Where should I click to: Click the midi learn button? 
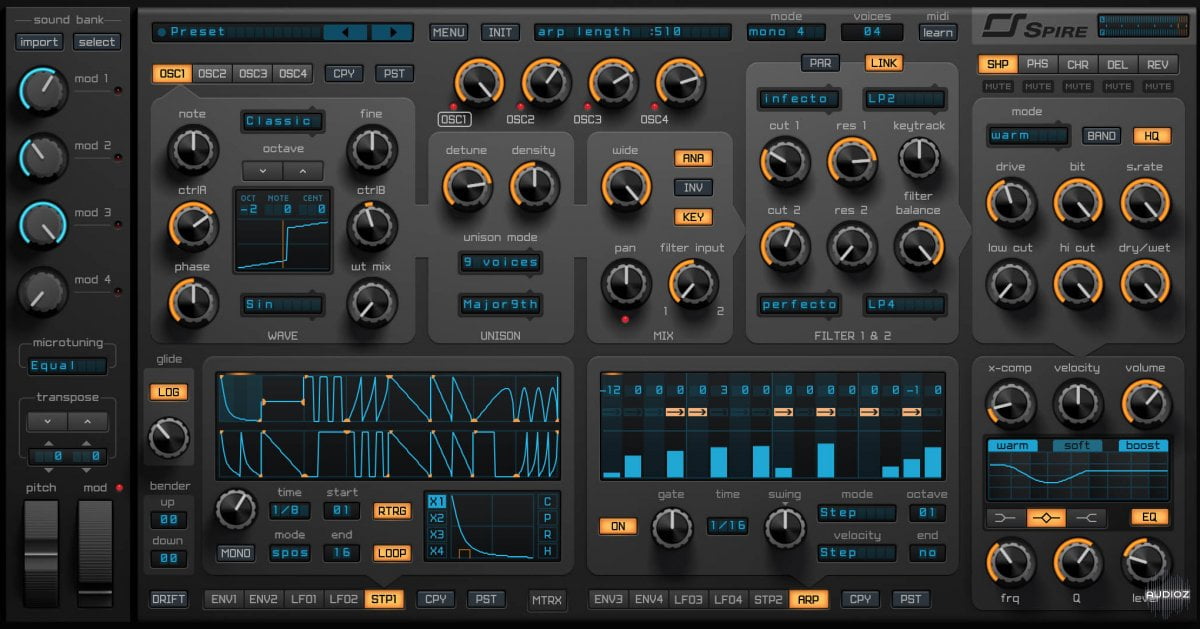pyautogui.click(x=937, y=32)
